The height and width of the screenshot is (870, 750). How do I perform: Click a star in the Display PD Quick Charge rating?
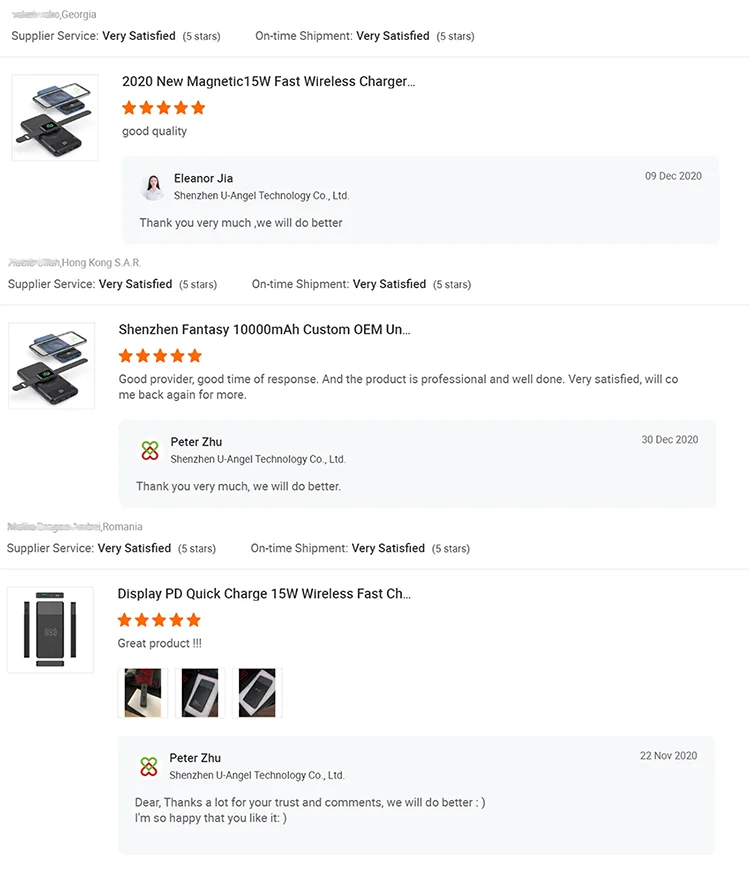pos(158,619)
